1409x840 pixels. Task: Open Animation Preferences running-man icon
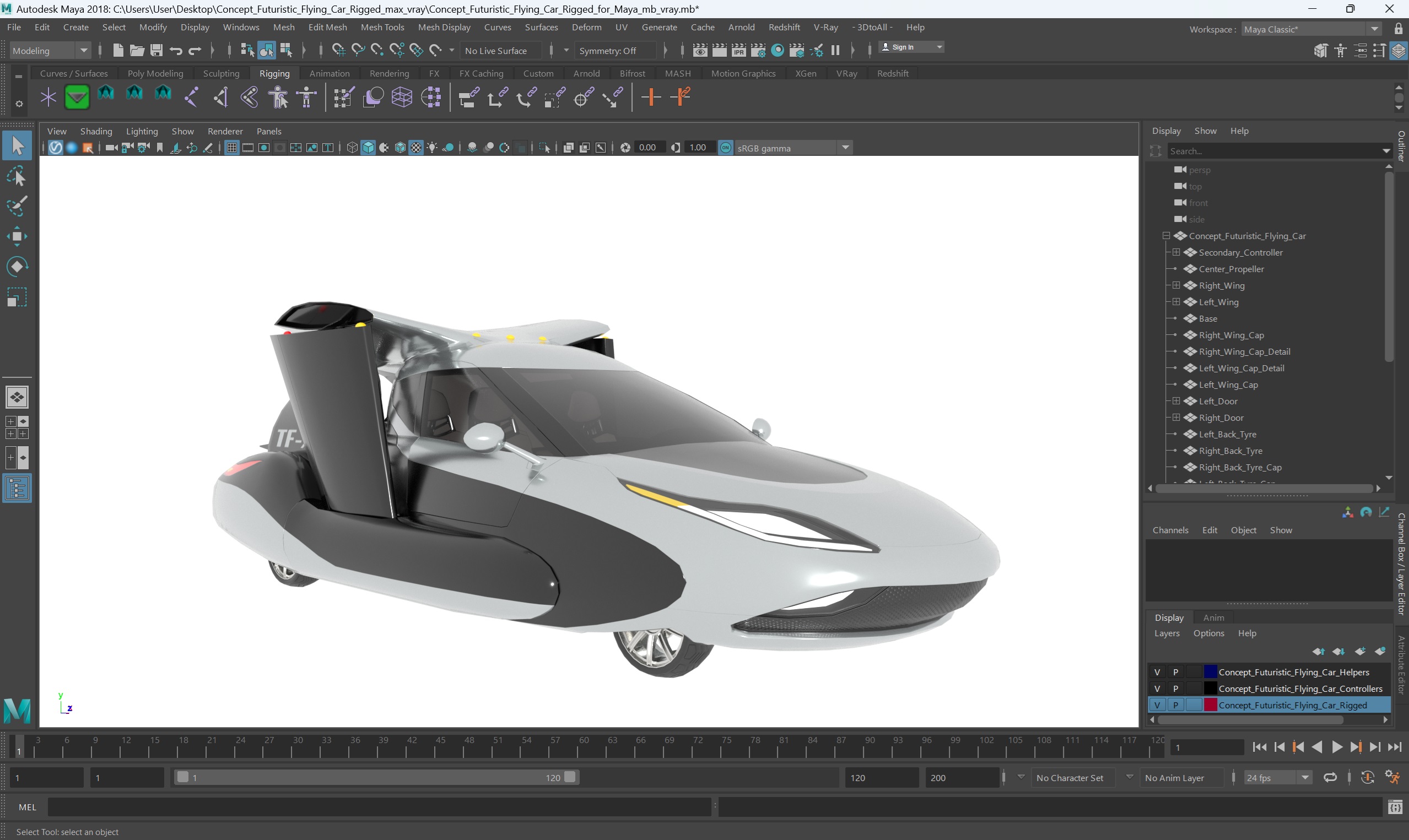click(x=1392, y=777)
